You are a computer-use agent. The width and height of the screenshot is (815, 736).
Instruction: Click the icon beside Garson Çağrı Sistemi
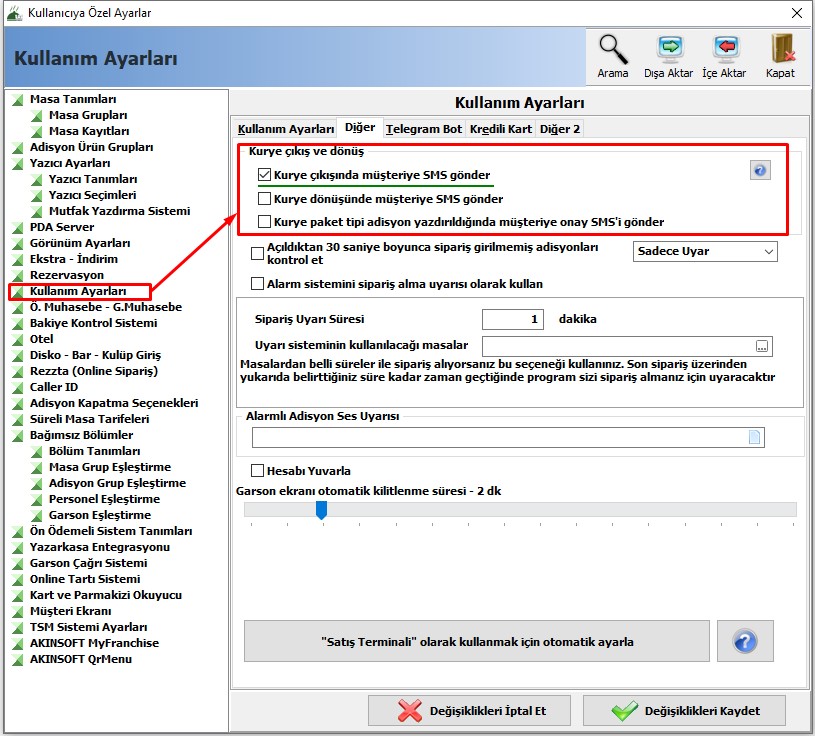[18, 563]
